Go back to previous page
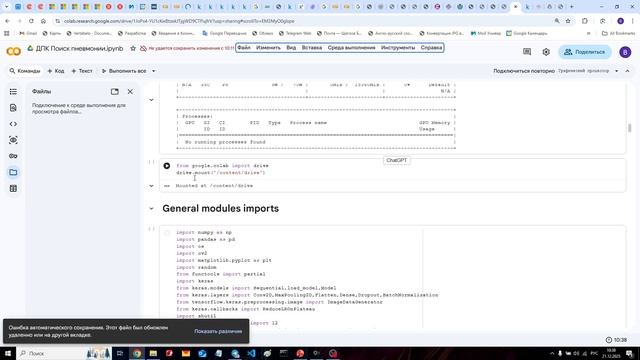The image size is (640, 360). (7, 21)
